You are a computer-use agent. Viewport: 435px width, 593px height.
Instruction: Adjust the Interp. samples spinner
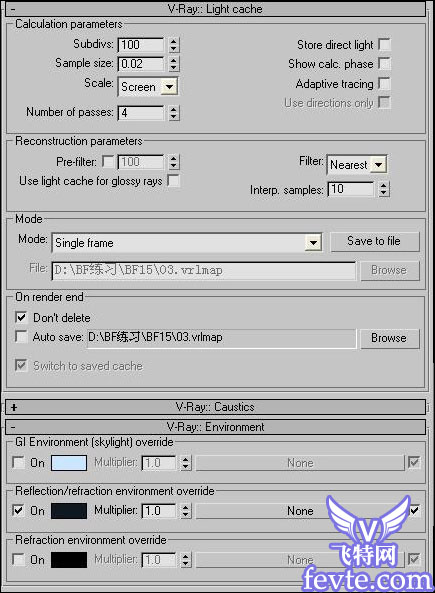pos(384,189)
